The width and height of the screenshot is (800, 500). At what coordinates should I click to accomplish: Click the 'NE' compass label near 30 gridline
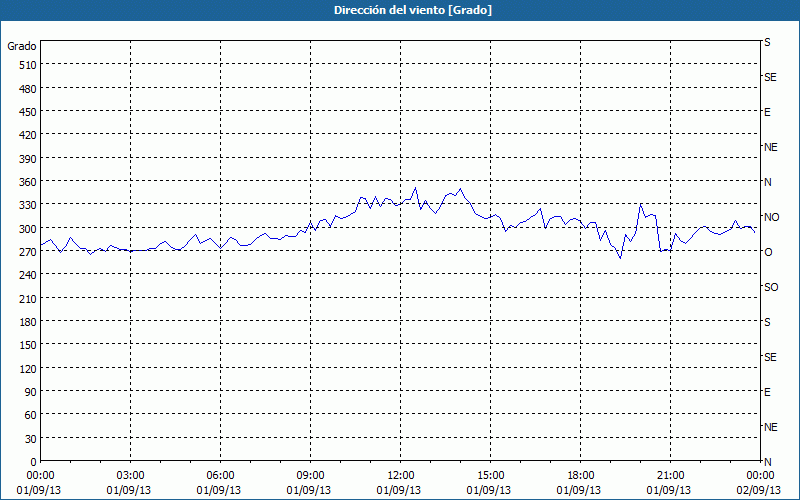point(771,427)
